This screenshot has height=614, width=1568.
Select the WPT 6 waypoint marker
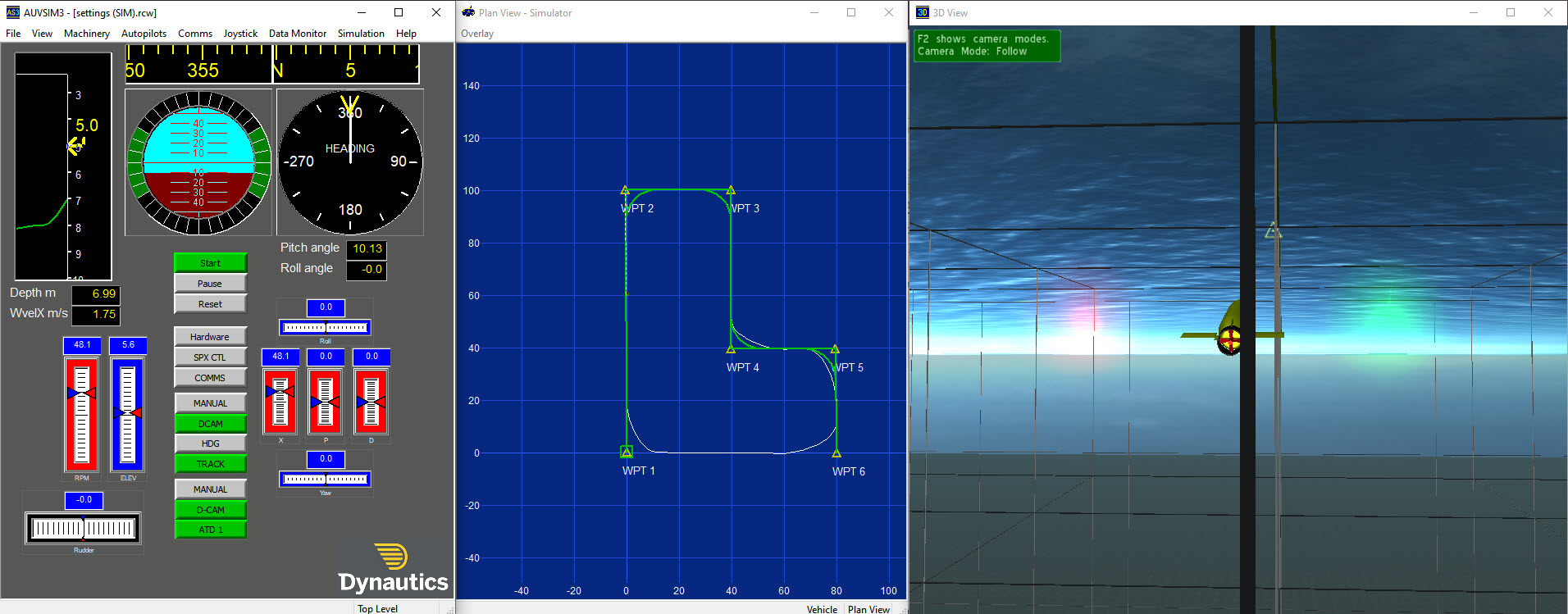pyautogui.click(x=836, y=453)
